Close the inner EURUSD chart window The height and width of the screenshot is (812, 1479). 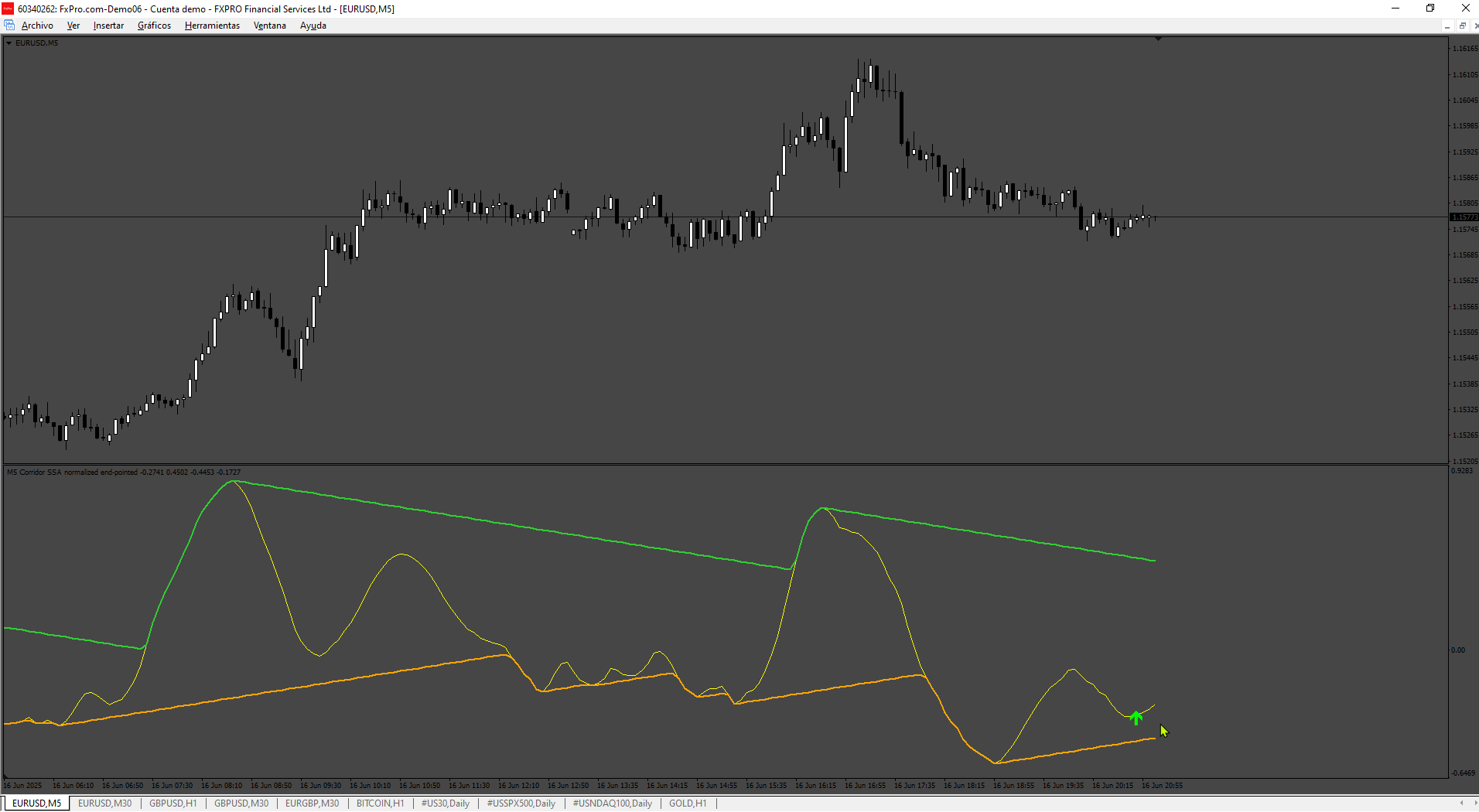coord(1476,26)
